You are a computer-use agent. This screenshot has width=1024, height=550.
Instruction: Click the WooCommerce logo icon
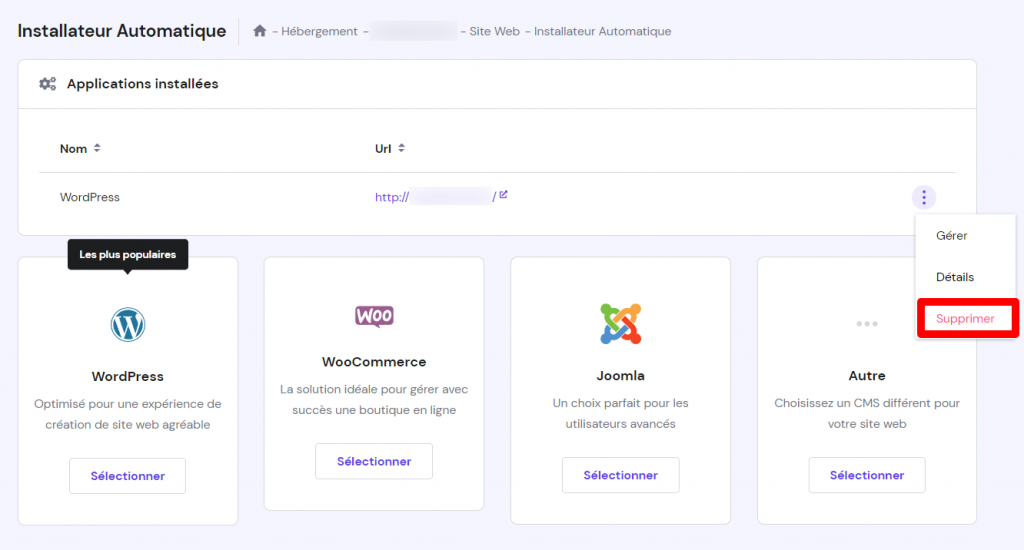click(x=374, y=316)
